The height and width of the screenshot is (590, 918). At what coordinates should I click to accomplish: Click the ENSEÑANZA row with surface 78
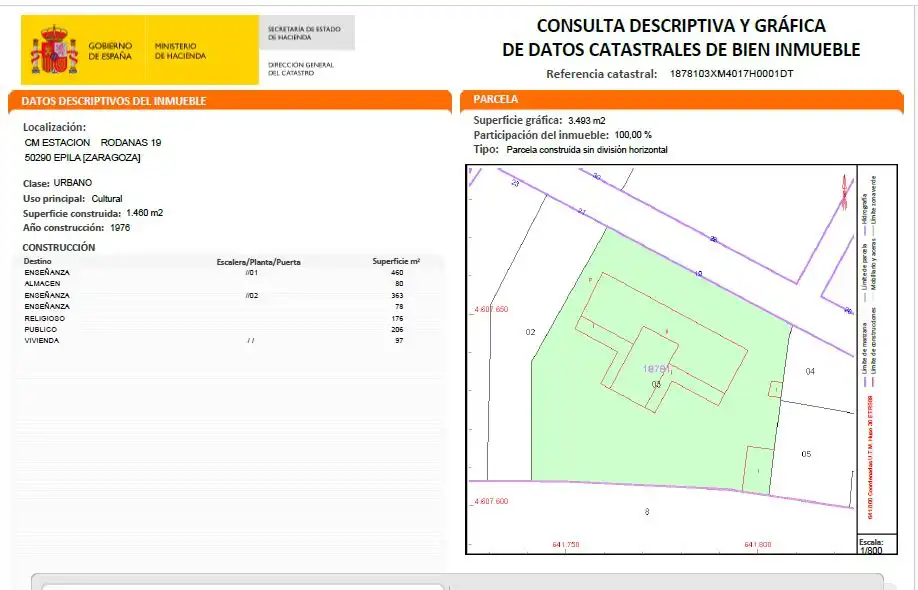point(228,306)
